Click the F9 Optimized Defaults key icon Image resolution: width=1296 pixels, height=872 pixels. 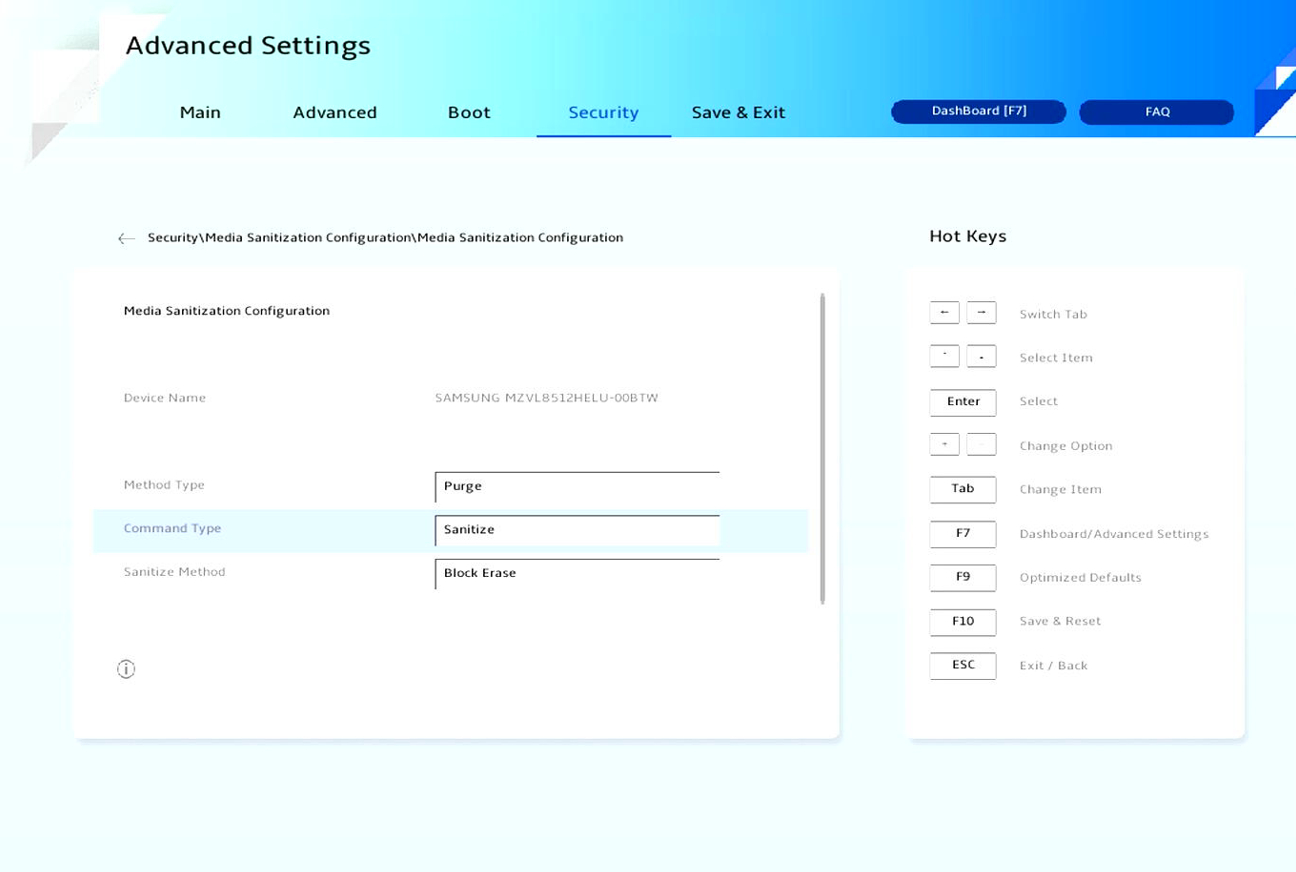pyautogui.click(x=962, y=578)
